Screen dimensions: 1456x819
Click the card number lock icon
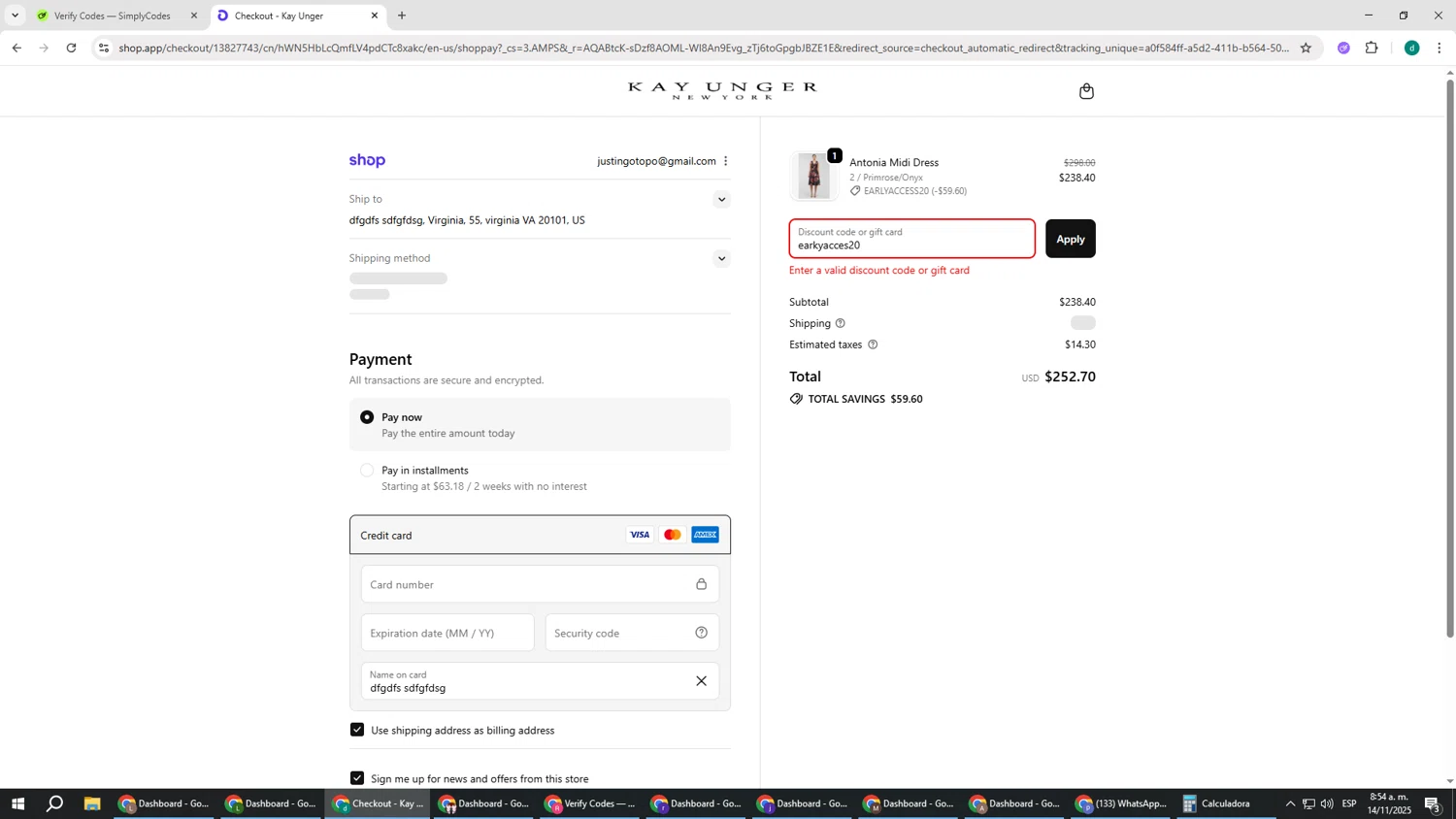[x=701, y=584]
